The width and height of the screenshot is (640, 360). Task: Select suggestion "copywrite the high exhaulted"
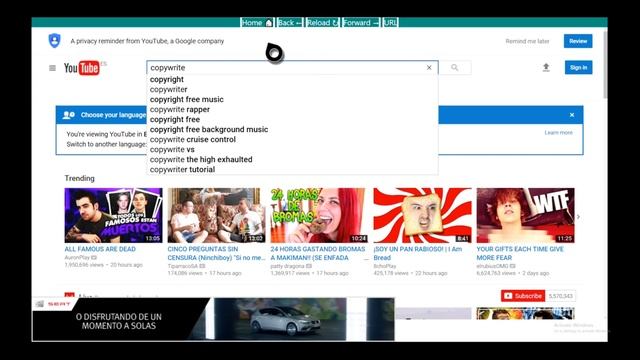click(292, 159)
